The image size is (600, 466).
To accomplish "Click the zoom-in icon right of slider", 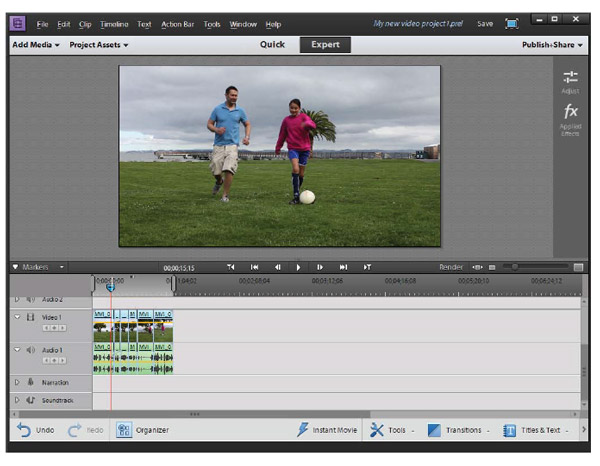I will (578, 267).
